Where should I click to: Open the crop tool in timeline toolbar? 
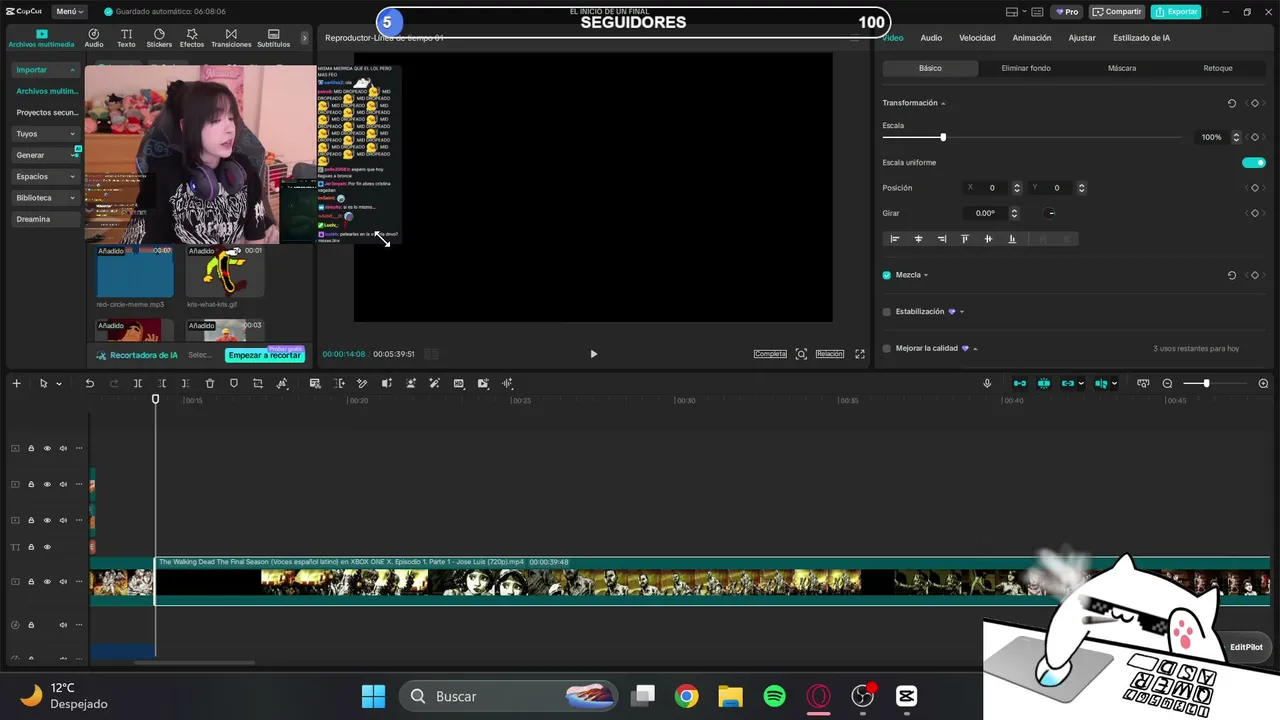pyautogui.click(x=258, y=384)
